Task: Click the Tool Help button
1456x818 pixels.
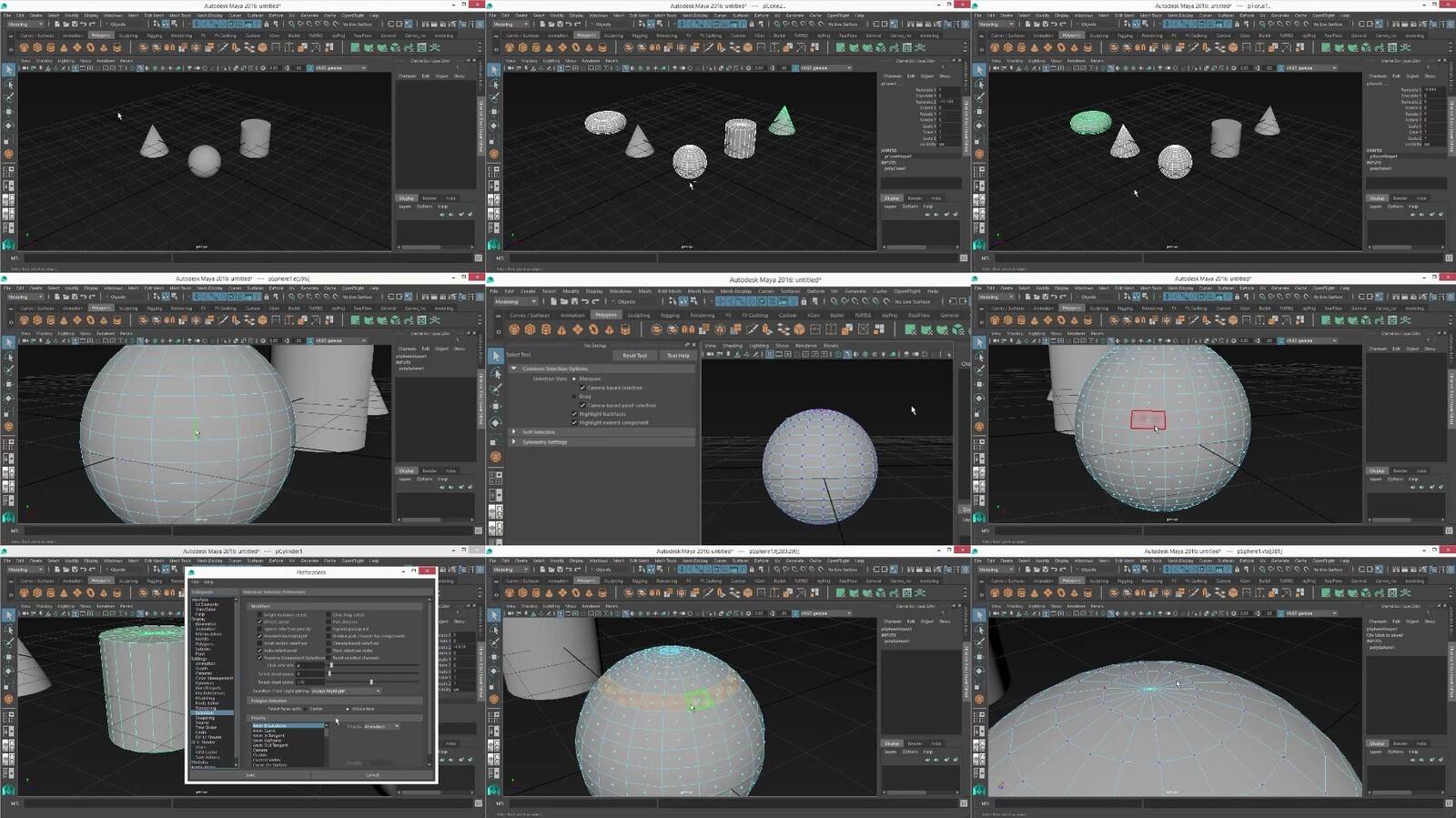Action: [678, 356]
